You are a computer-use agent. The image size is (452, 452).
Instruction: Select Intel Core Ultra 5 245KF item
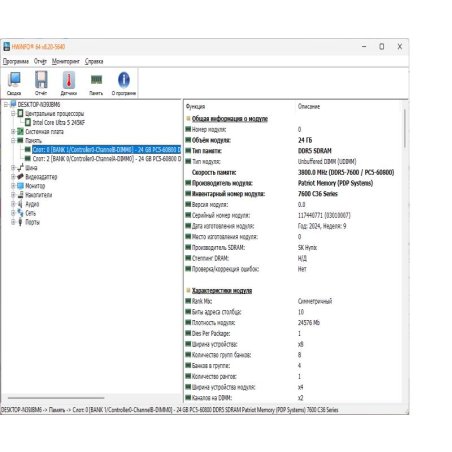point(59,122)
